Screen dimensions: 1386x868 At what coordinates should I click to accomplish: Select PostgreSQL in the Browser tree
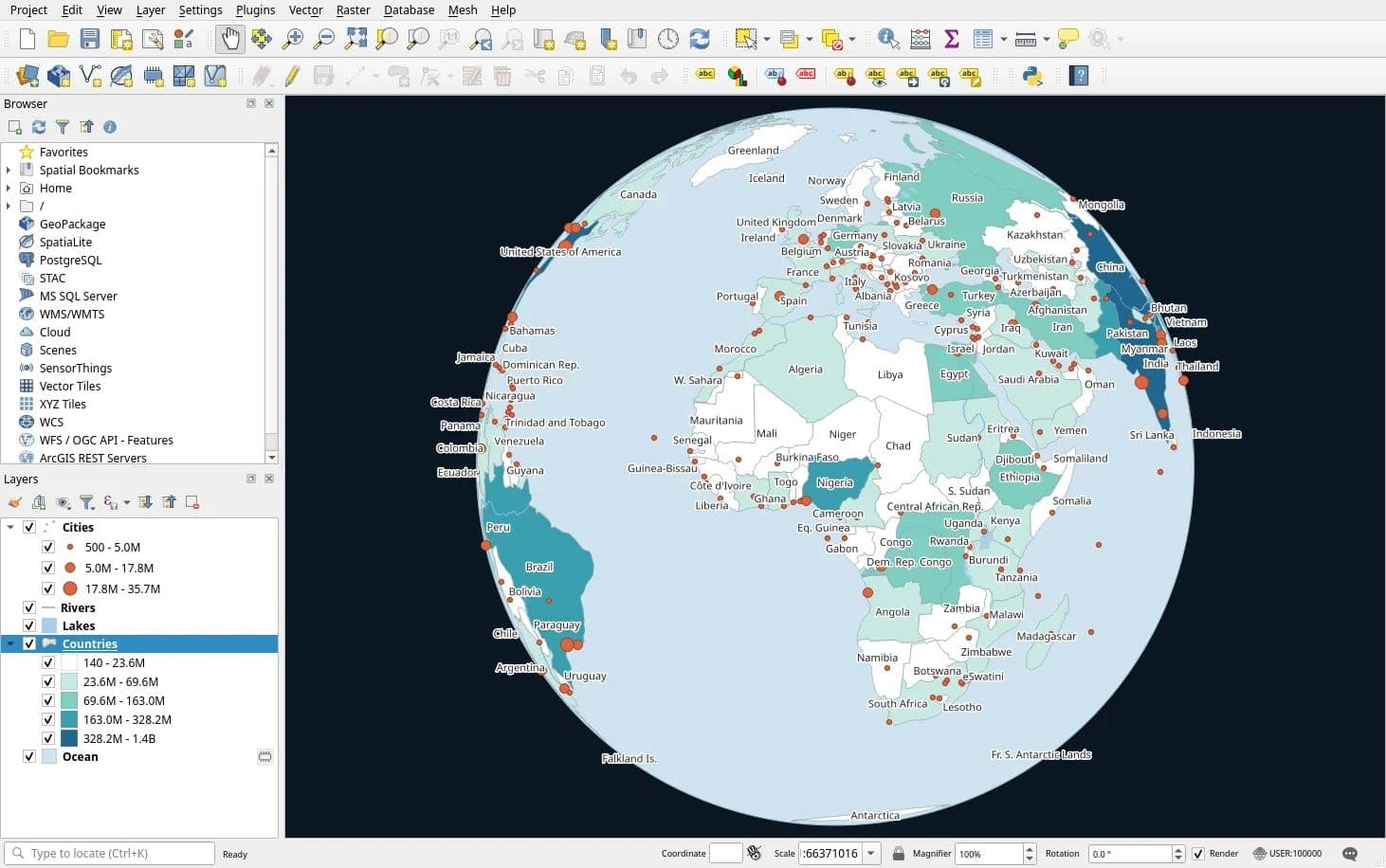[70, 261]
